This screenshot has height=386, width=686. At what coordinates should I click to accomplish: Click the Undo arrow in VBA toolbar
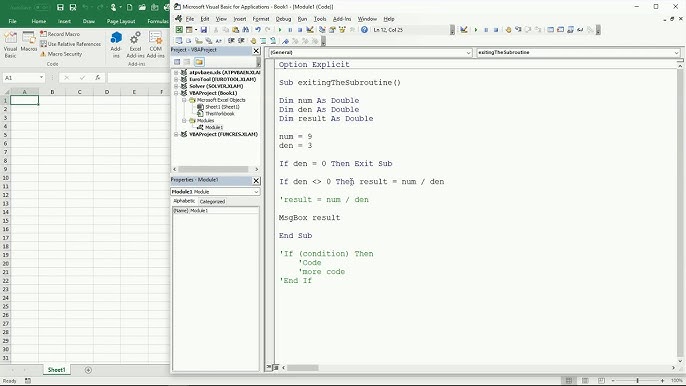point(258,30)
